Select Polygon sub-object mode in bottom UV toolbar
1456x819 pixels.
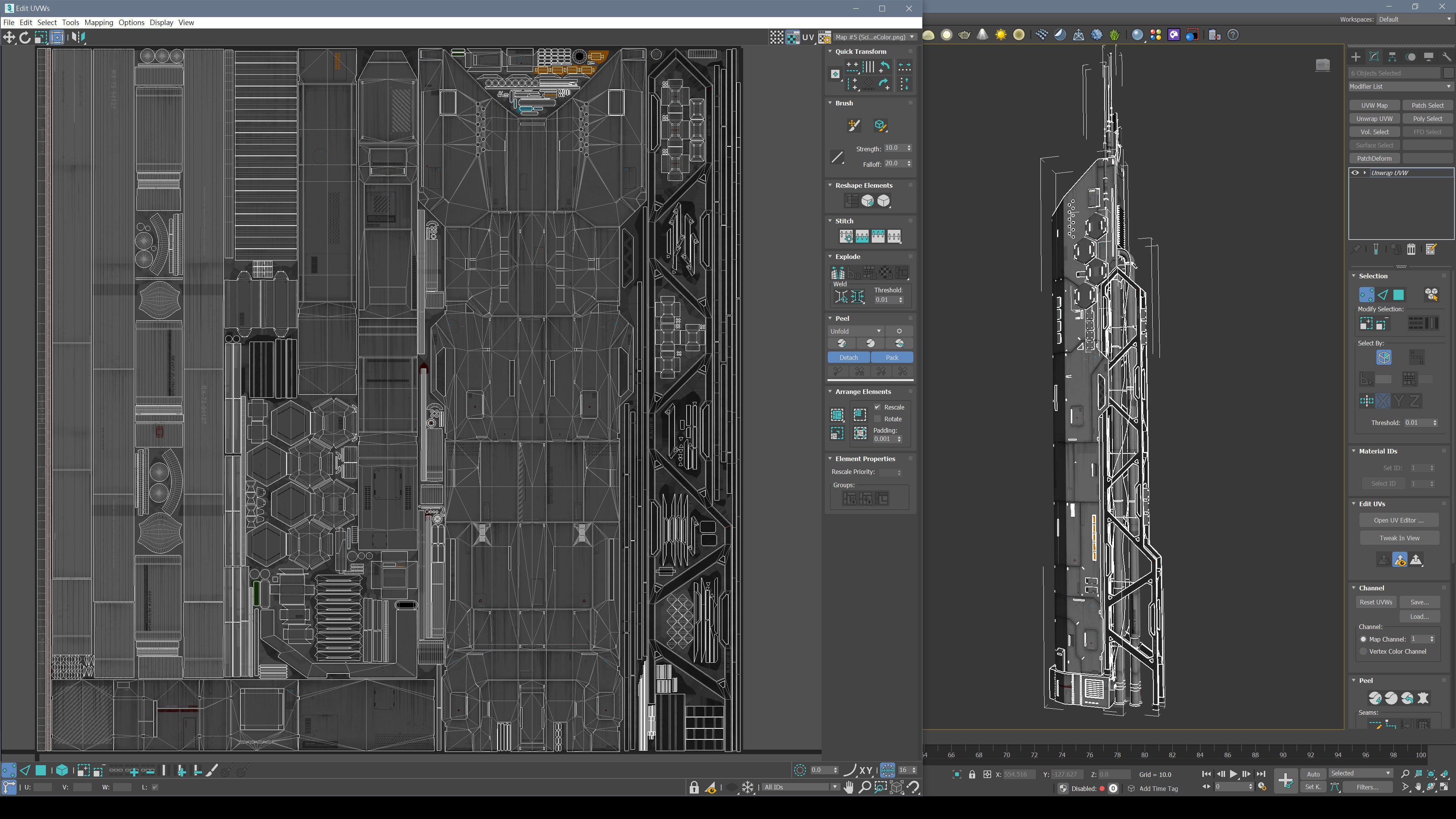[x=41, y=770]
